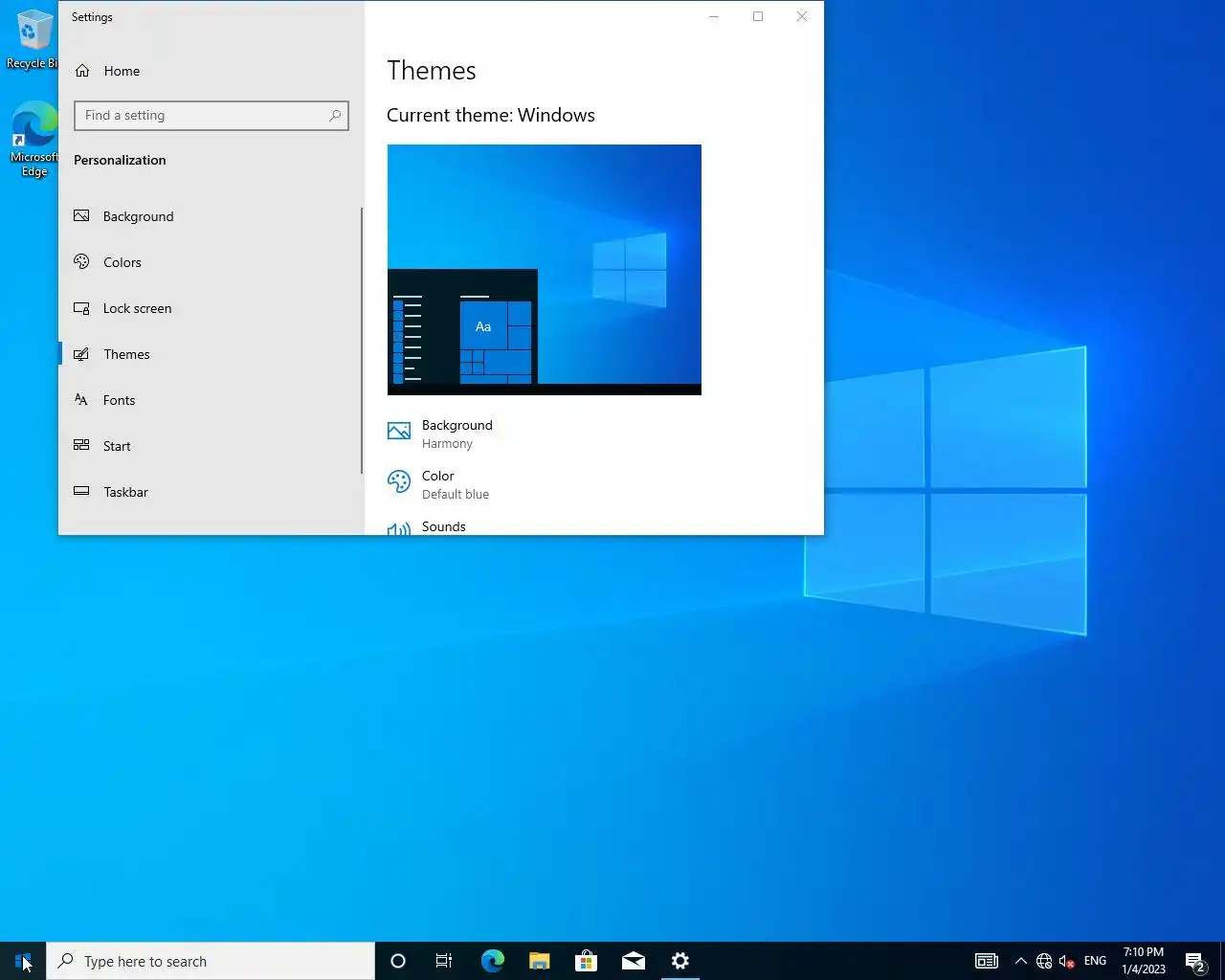Image resolution: width=1225 pixels, height=980 pixels.
Task: Launch Microsoft Edge from the taskbar
Action: (492, 961)
